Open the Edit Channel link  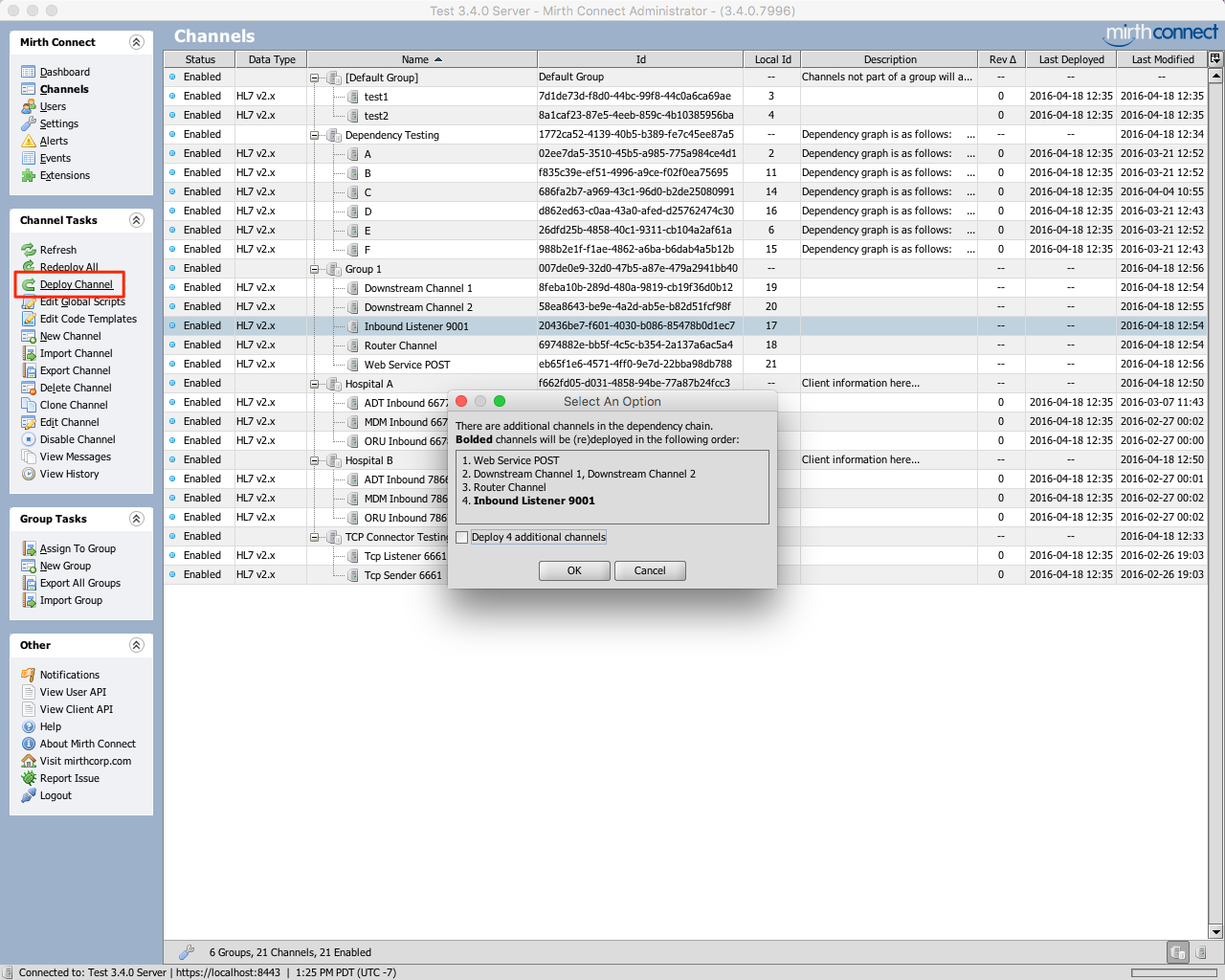pos(69,422)
